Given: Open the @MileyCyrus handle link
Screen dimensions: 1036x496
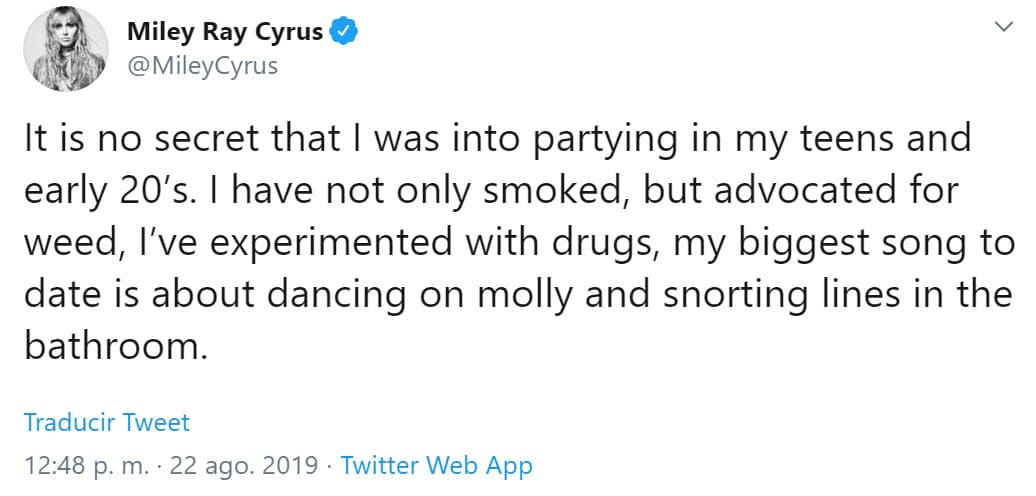Looking at the screenshot, I should coord(202,66).
